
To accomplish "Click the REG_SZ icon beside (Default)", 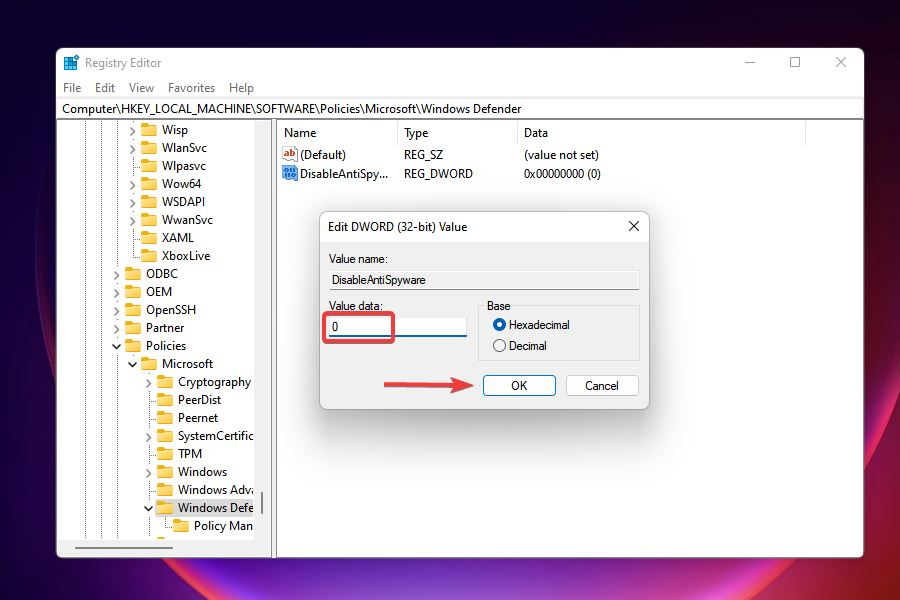I will click(288, 154).
